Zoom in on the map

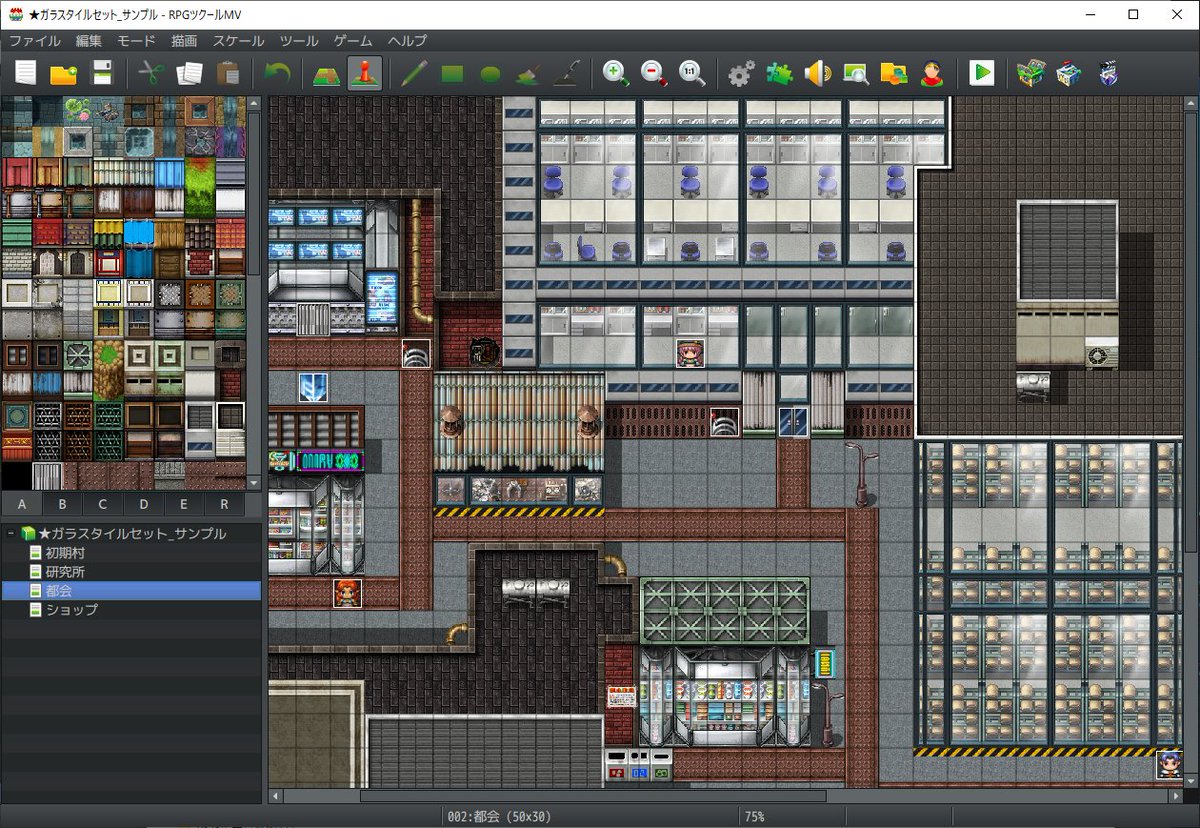616,73
